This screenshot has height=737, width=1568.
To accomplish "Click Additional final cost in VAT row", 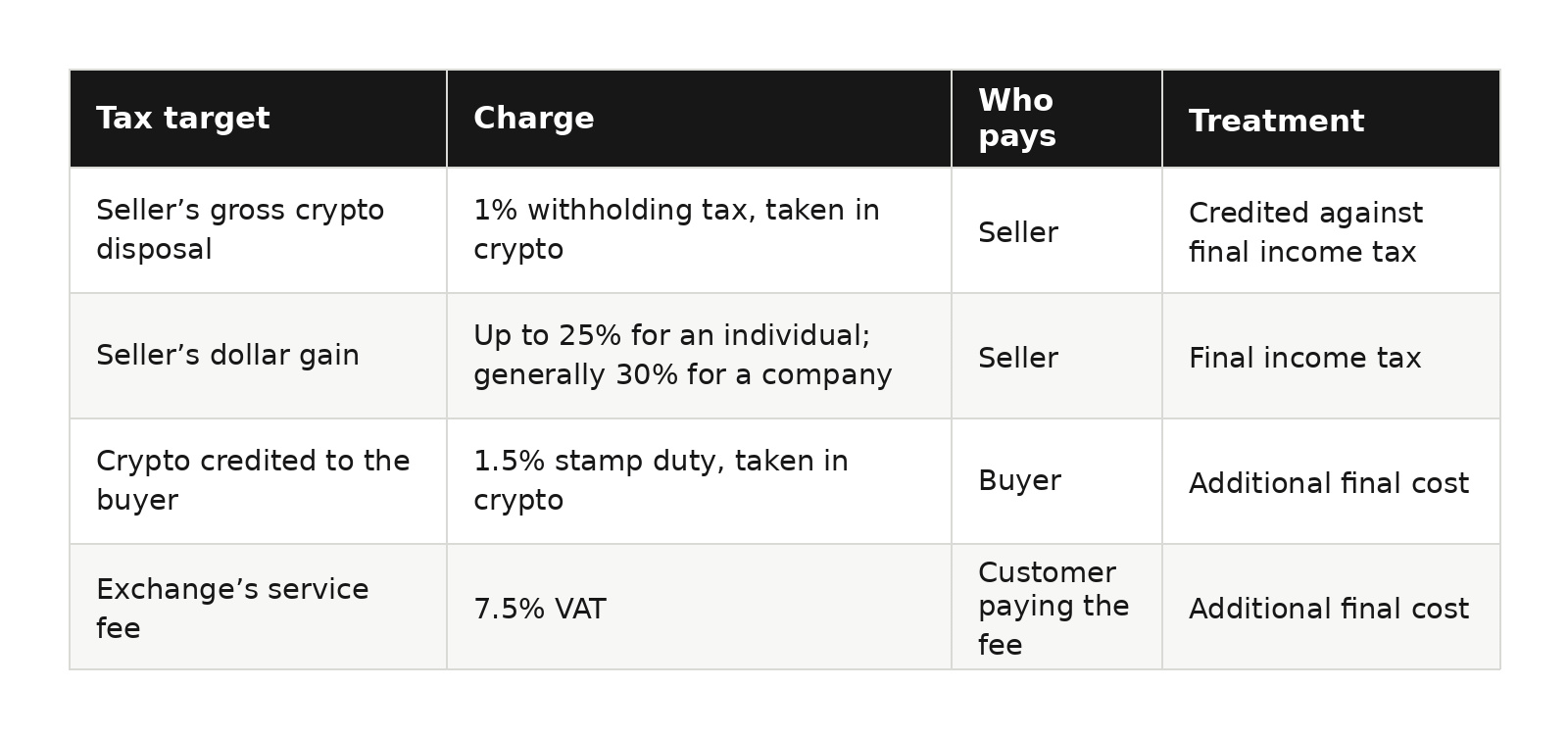I will coord(1331,607).
